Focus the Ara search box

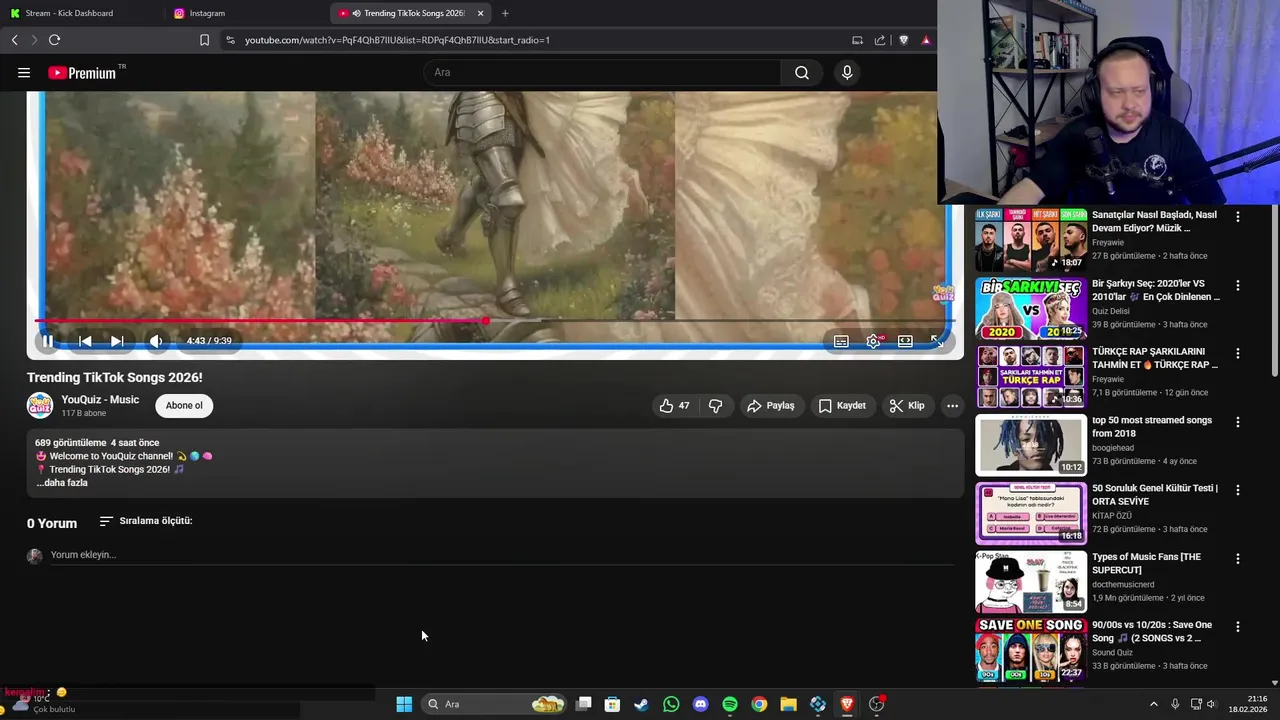point(603,72)
